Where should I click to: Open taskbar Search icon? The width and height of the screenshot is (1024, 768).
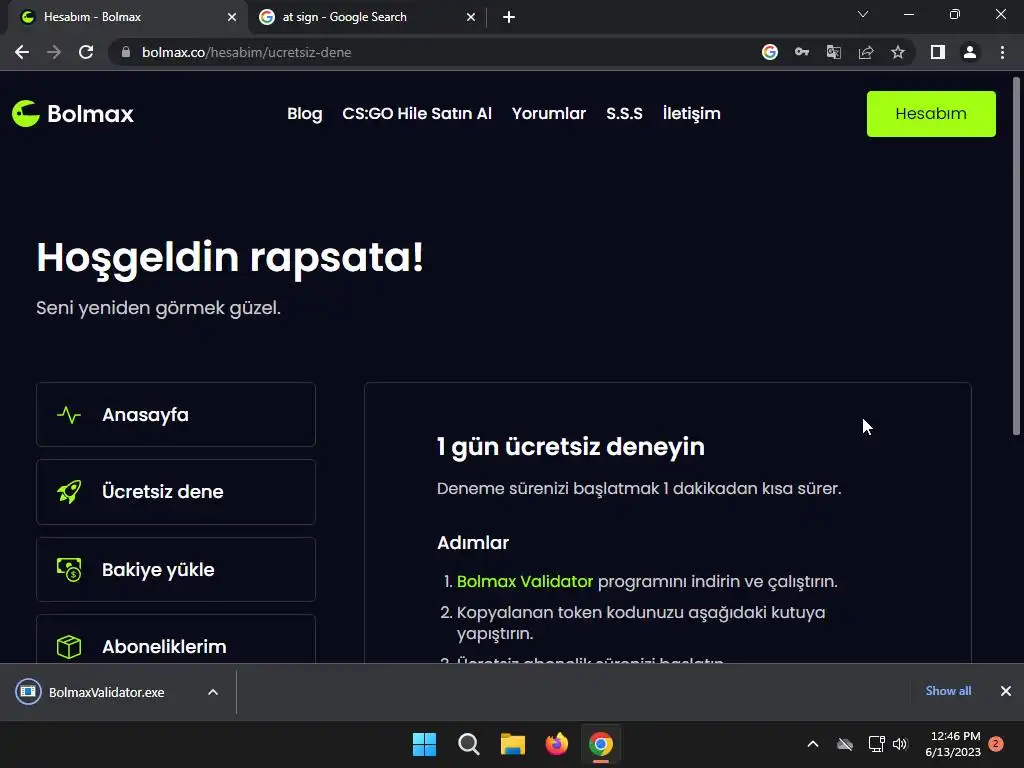tap(468, 744)
